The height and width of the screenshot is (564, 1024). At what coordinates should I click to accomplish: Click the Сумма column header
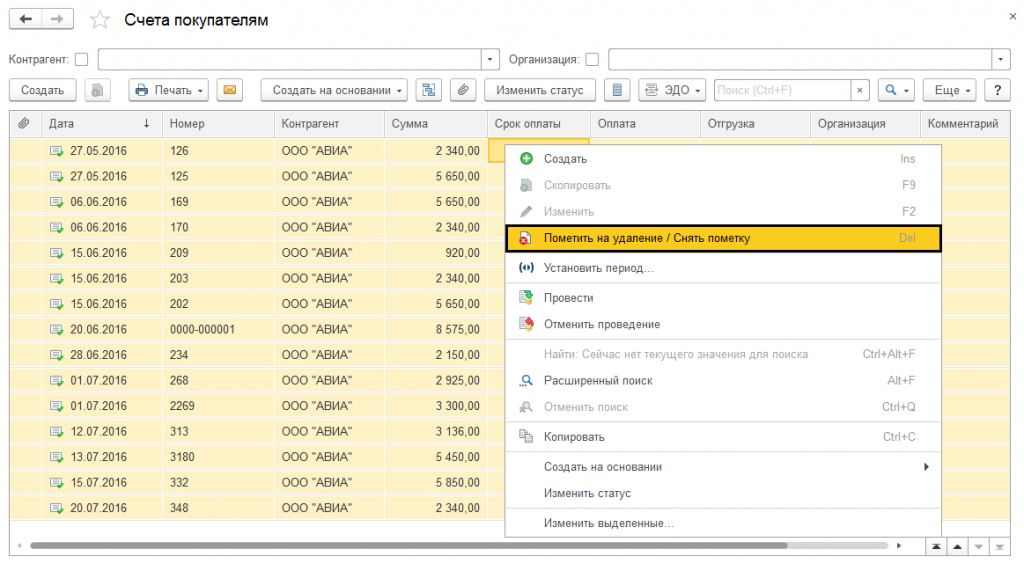pyautogui.click(x=436, y=123)
